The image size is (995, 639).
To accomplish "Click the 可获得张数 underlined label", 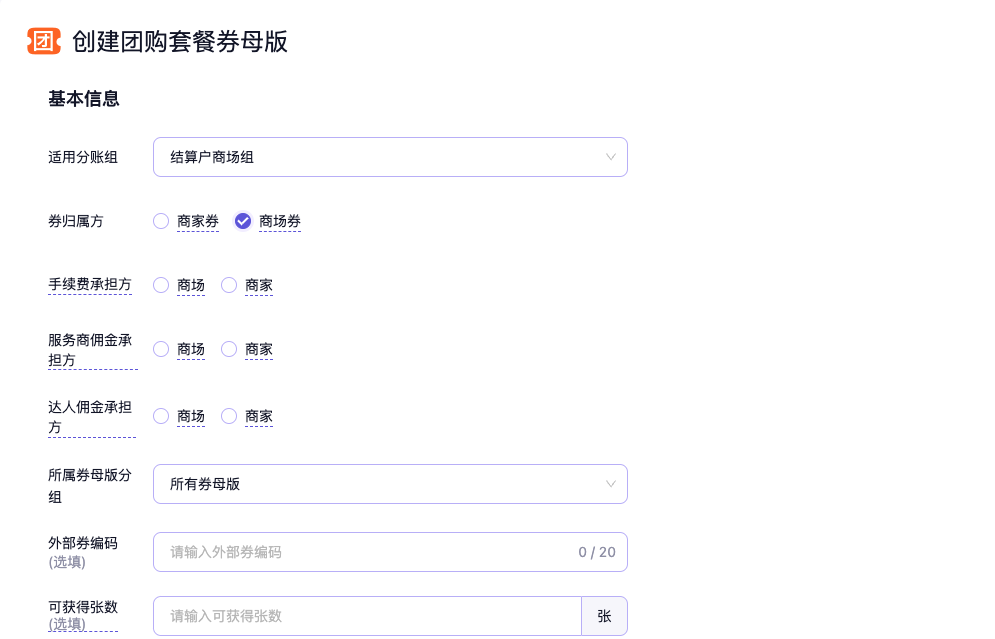I will pos(83,607).
